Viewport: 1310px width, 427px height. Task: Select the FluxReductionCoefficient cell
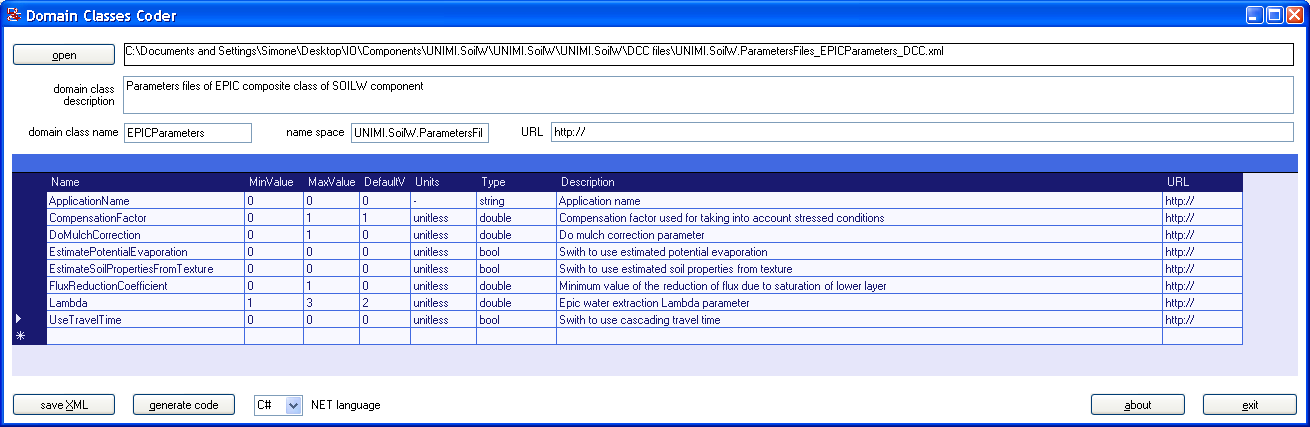coord(146,286)
